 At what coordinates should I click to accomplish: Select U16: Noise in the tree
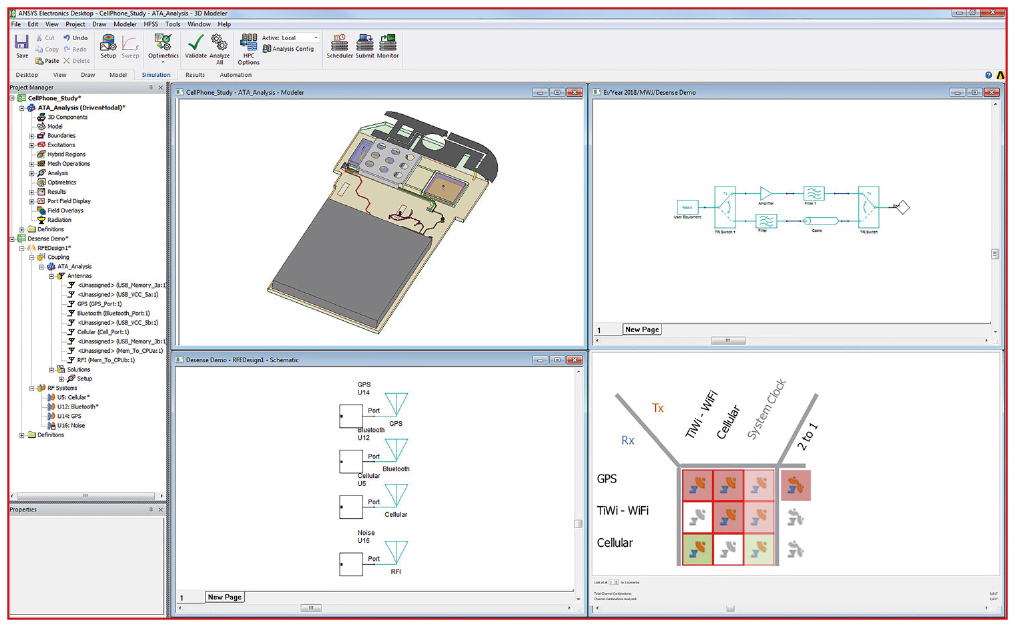pyautogui.click(x=71, y=426)
